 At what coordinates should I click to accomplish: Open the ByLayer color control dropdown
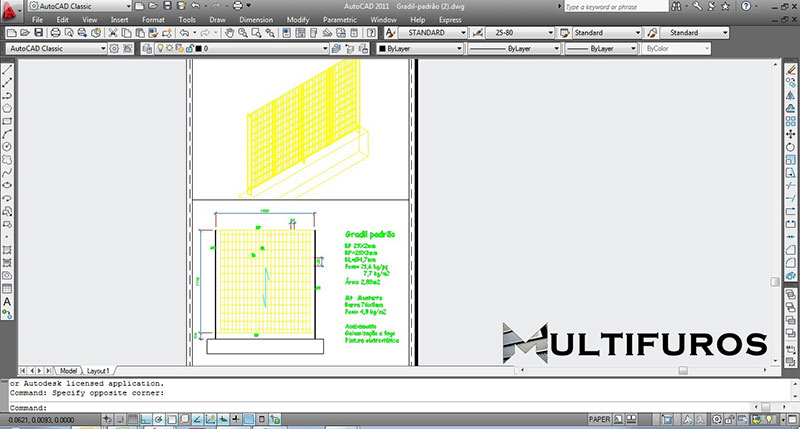pyautogui.click(x=415, y=47)
